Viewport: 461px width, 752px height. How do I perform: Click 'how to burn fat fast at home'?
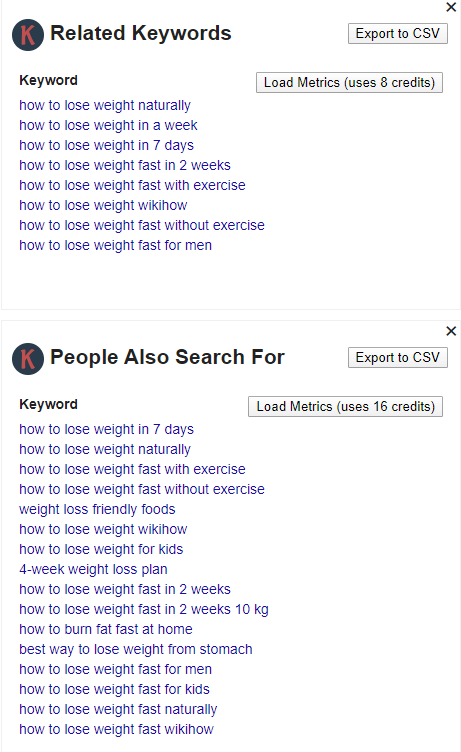tap(106, 629)
